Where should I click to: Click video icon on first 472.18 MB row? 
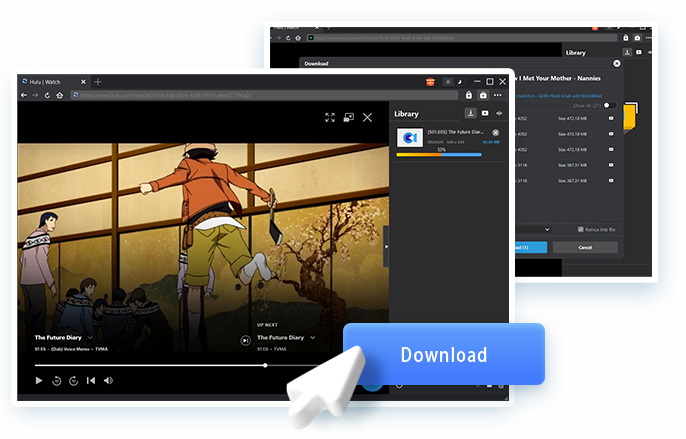611,118
